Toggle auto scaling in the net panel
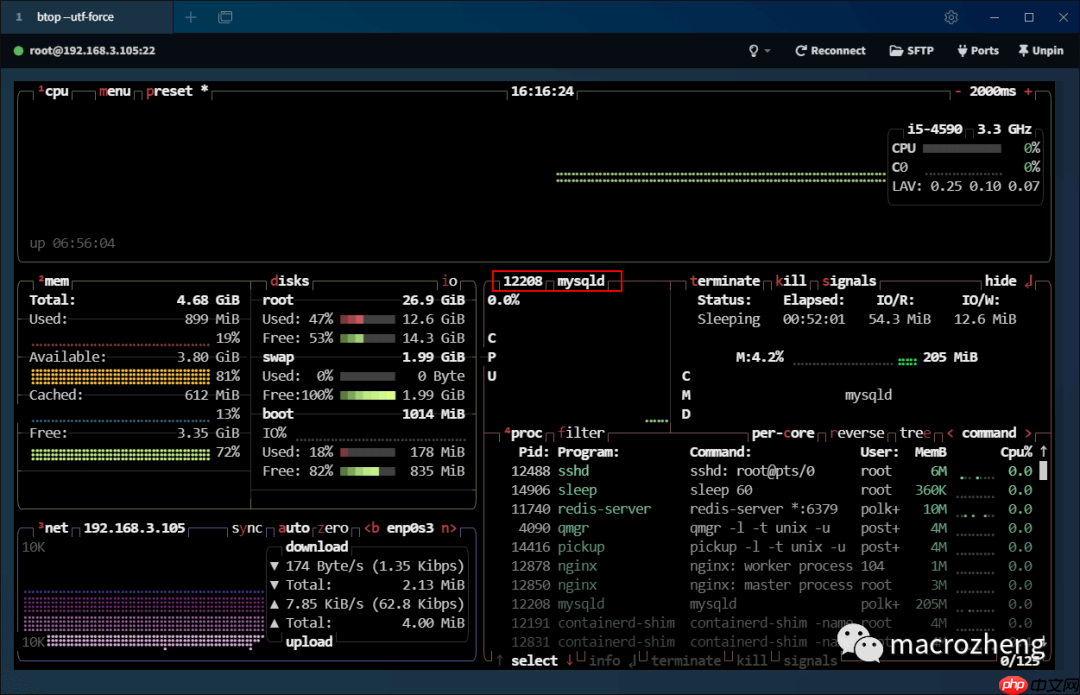 click(x=294, y=527)
